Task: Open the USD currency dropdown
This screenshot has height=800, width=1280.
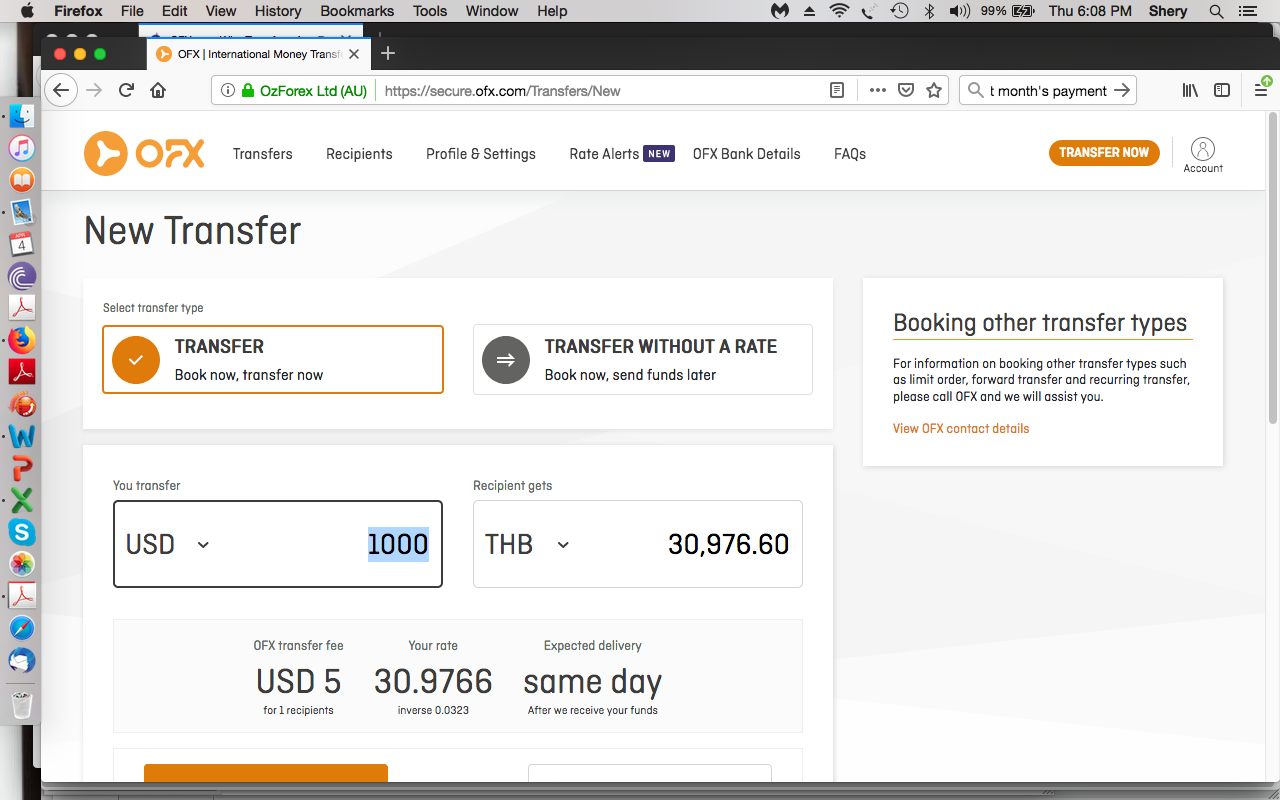Action: click(x=168, y=544)
